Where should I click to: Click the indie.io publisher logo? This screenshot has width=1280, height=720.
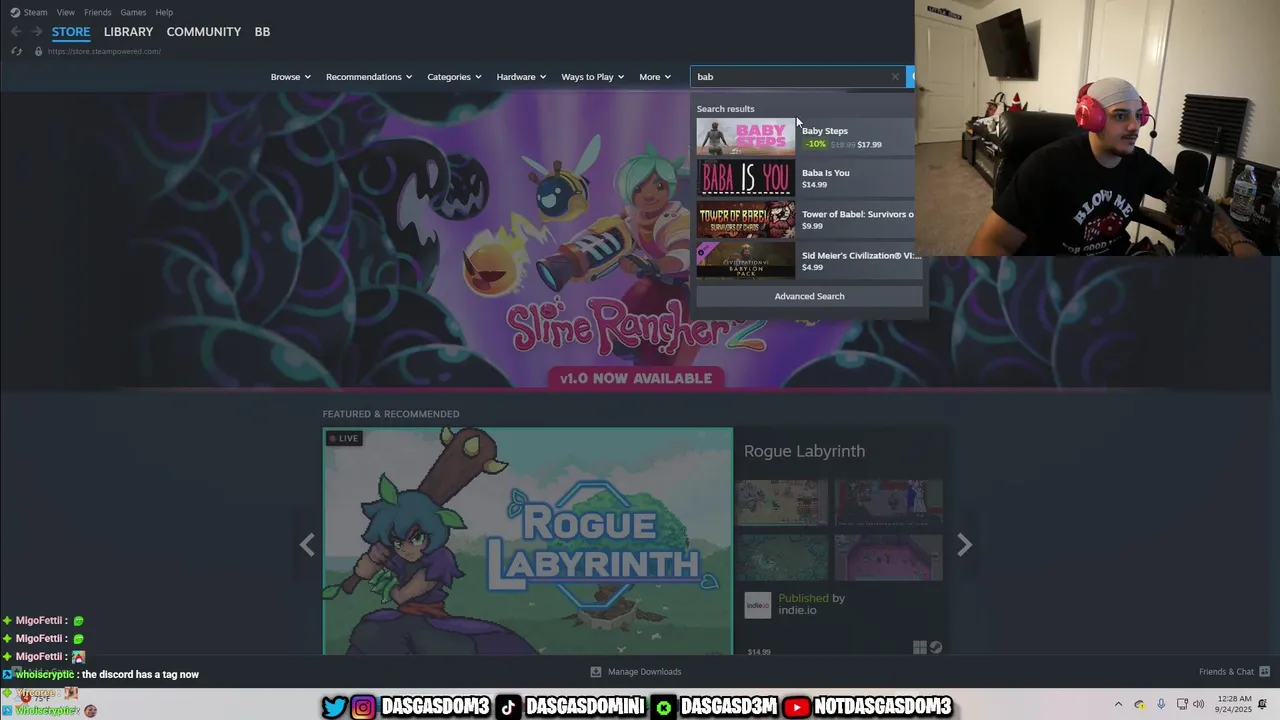pos(758,605)
